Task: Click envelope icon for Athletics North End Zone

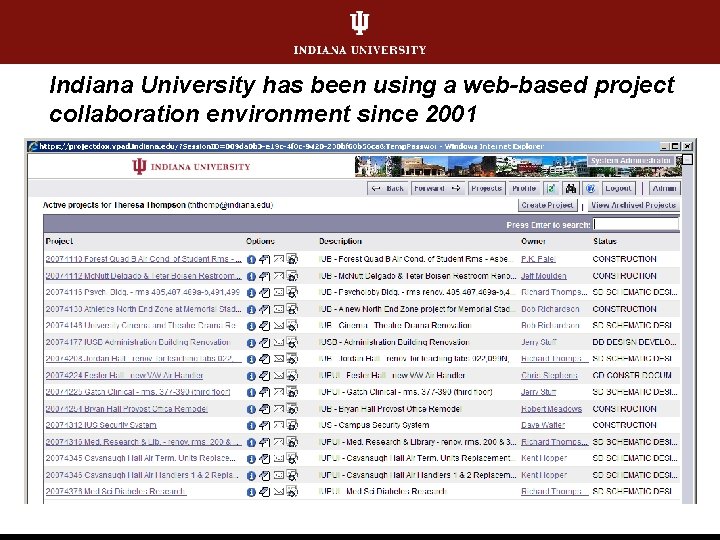Action: pyautogui.click(x=279, y=309)
